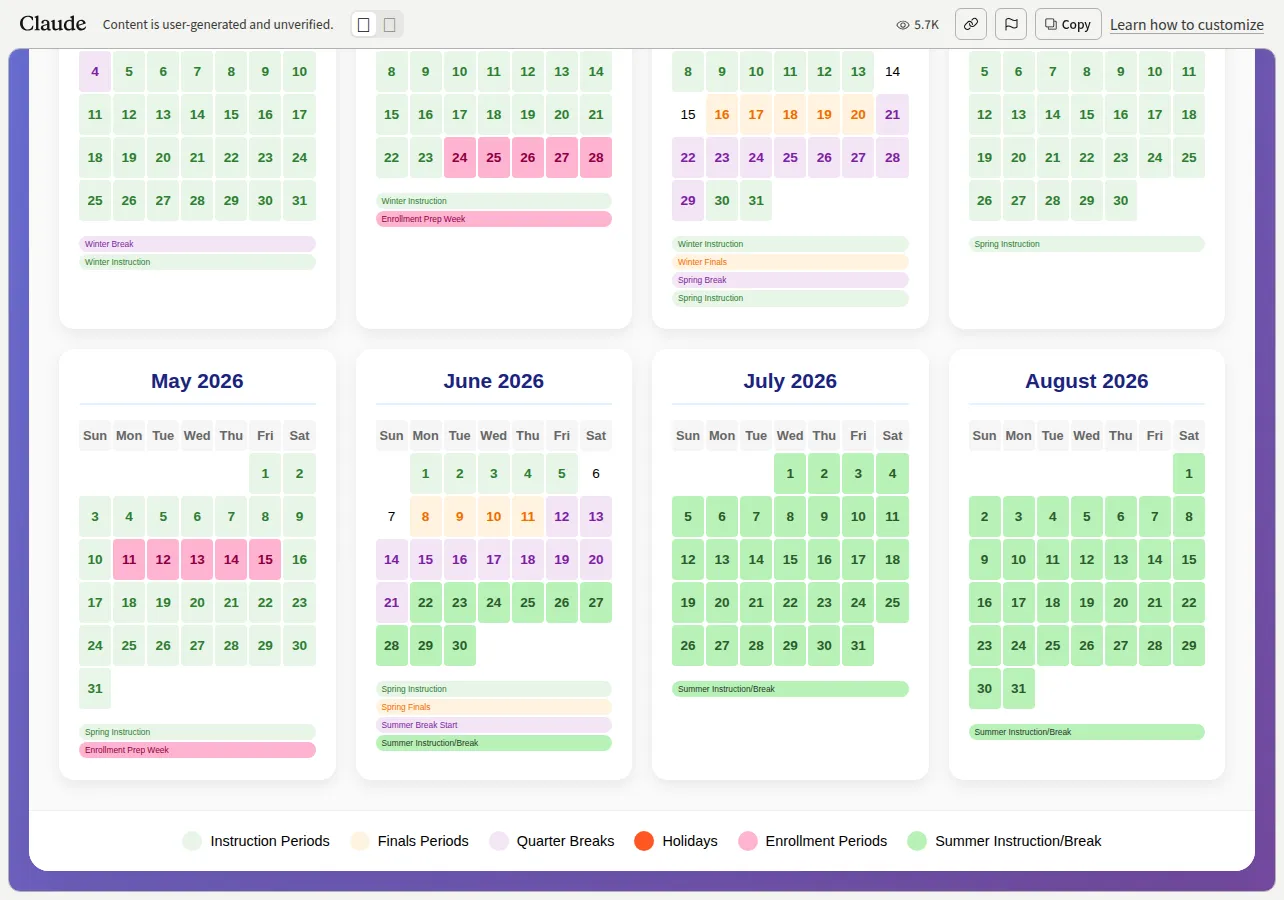Image resolution: width=1284 pixels, height=900 pixels.
Task: Open Learn how to customize link
Action: (x=1187, y=25)
